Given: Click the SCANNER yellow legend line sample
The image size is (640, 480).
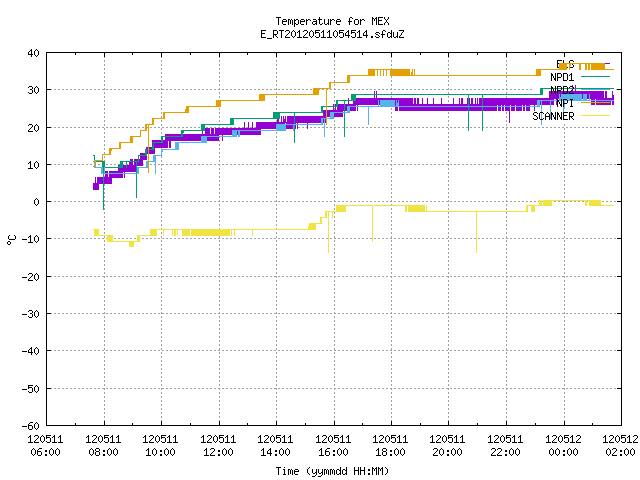Looking at the screenshot, I should tap(595, 116).
